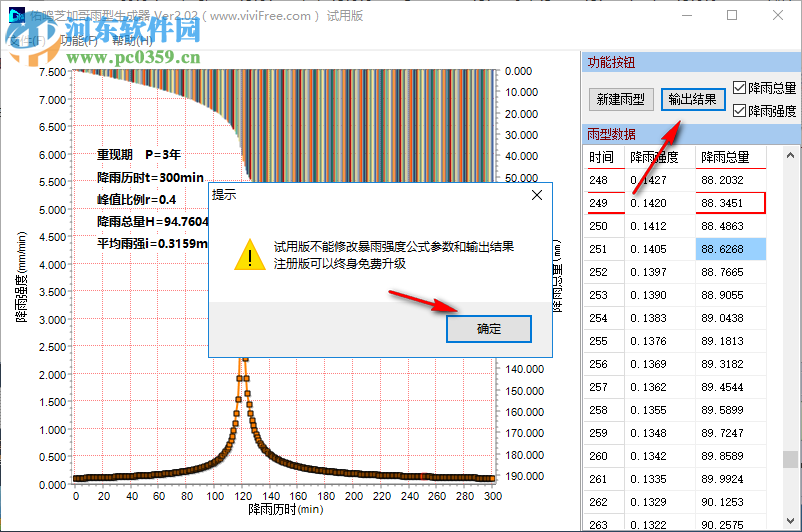Click the chart label 重现期 P=3年

tap(139, 154)
